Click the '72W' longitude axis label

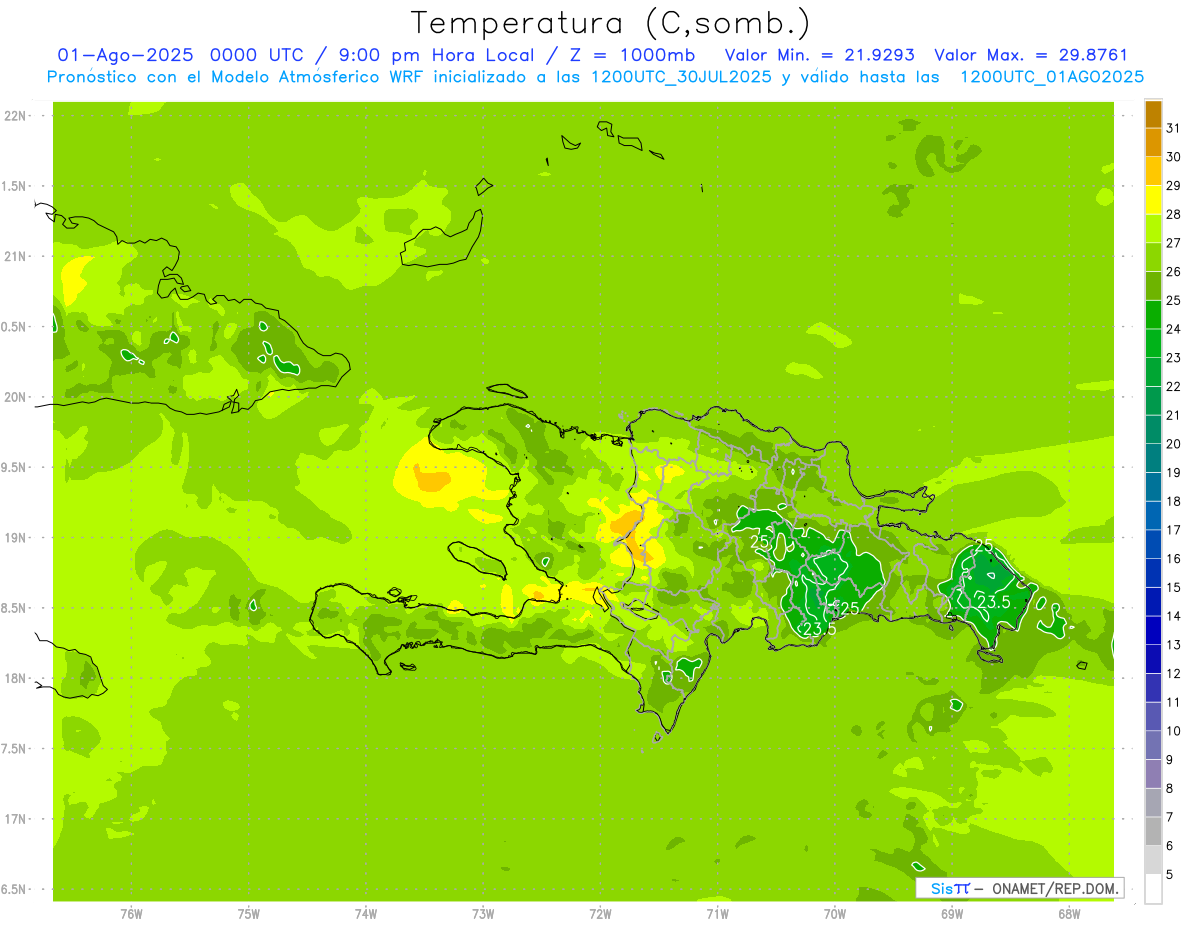point(600,914)
